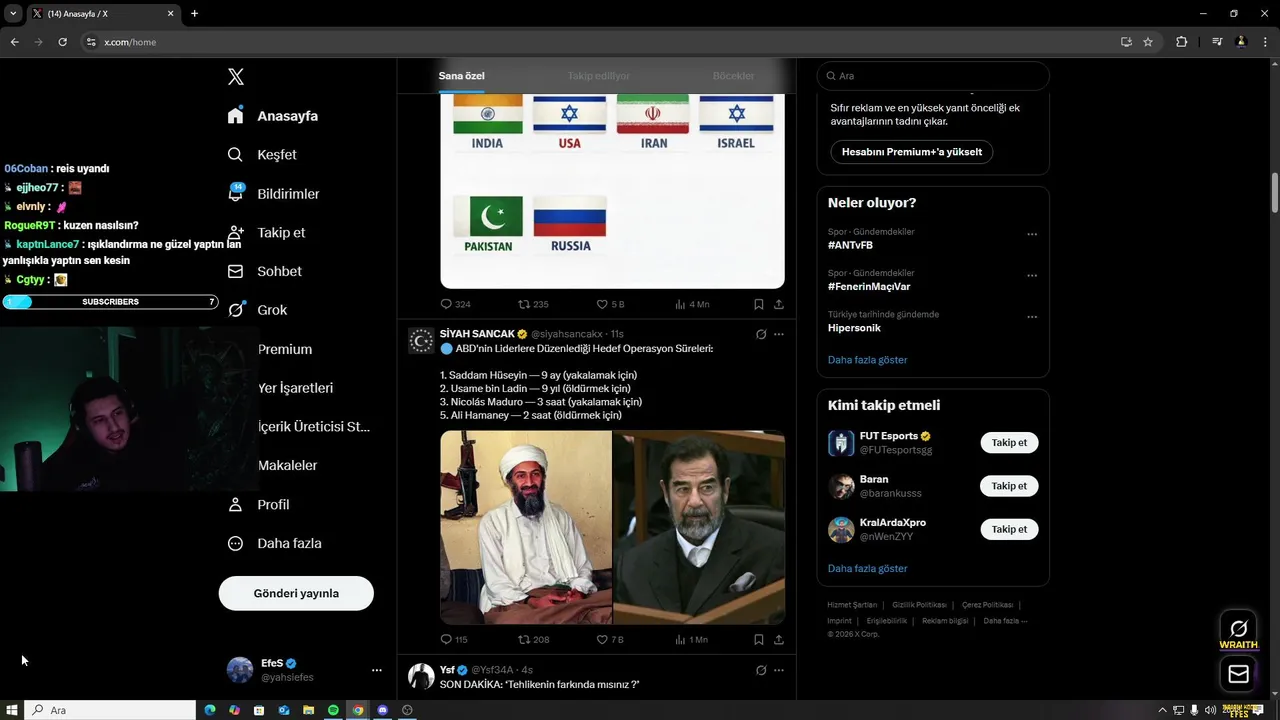1280x720 pixels.
Task: Follow KralArdaXpro with Takip et
Action: coord(1009,529)
